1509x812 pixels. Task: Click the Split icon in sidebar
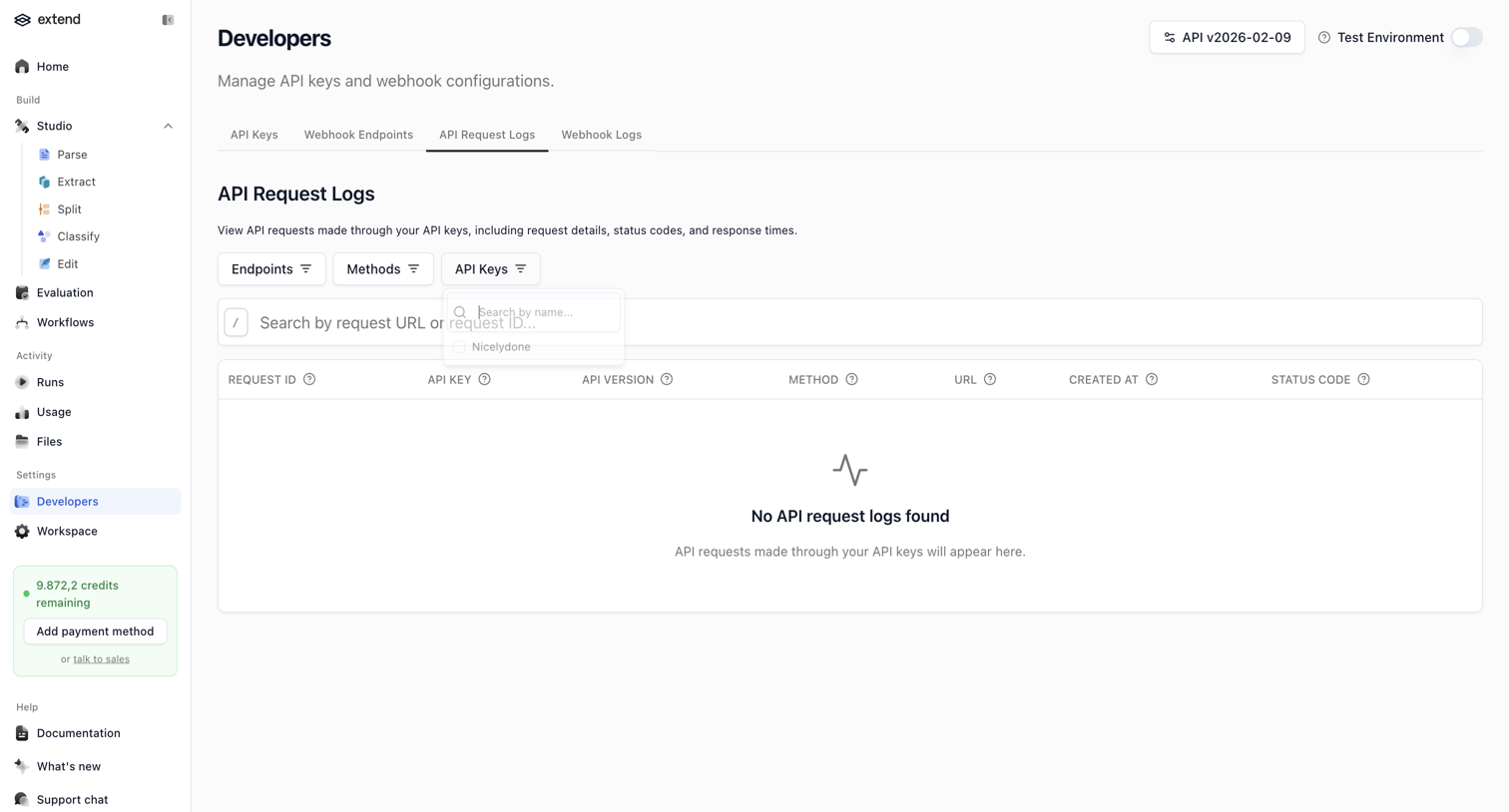(44, 209)
